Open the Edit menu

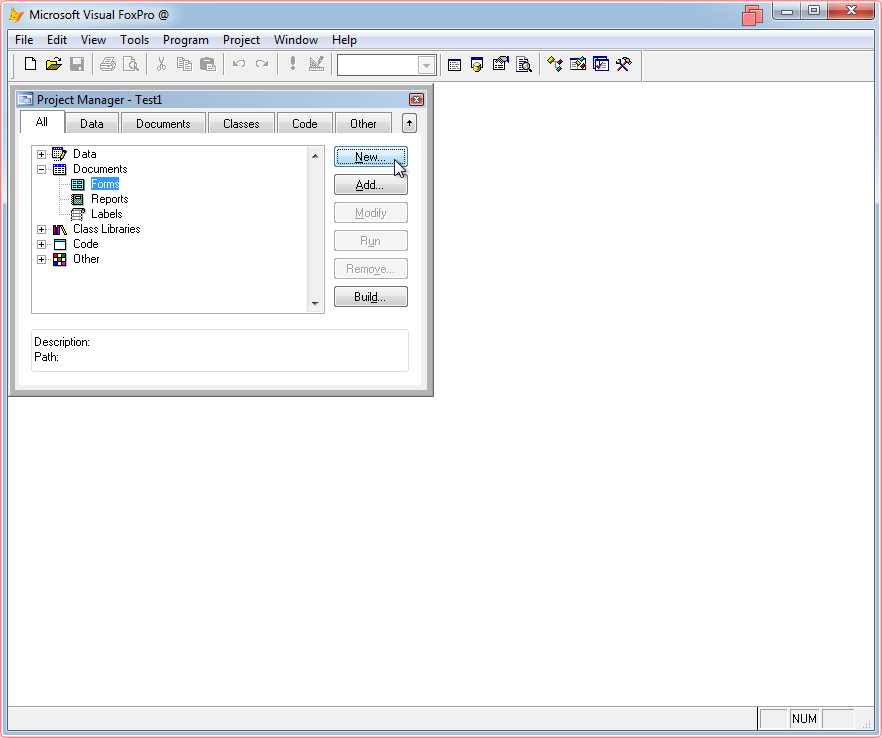pyautogui.click(x=57, y=40)
